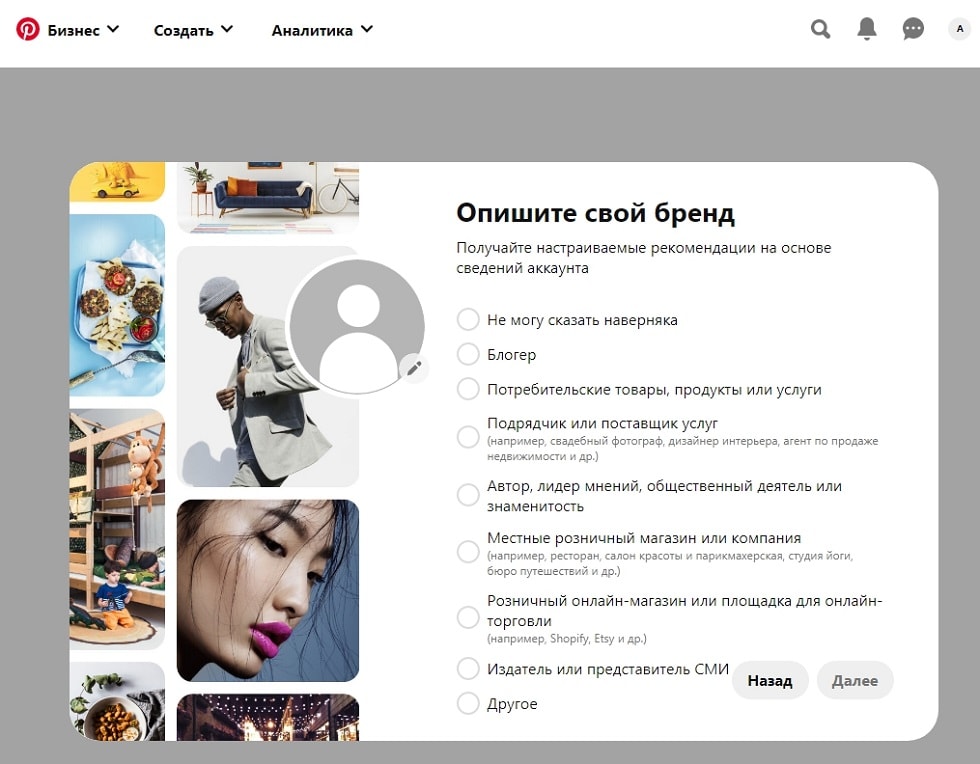This screenshot has width=980, height=764.
Task: Open the account avatar 'A'
Action: click(959, 29)
